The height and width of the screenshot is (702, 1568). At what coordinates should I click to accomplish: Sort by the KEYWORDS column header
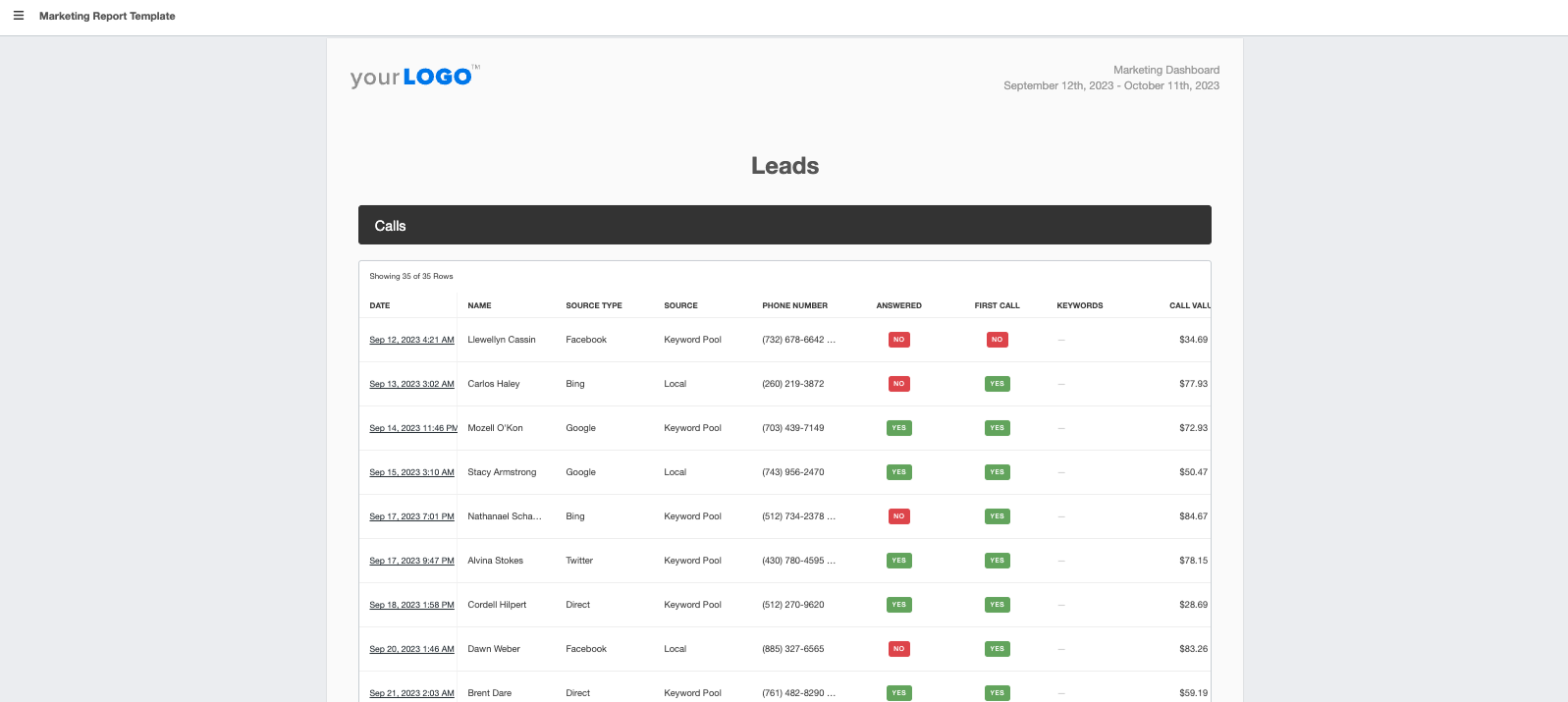point(1080,305)
